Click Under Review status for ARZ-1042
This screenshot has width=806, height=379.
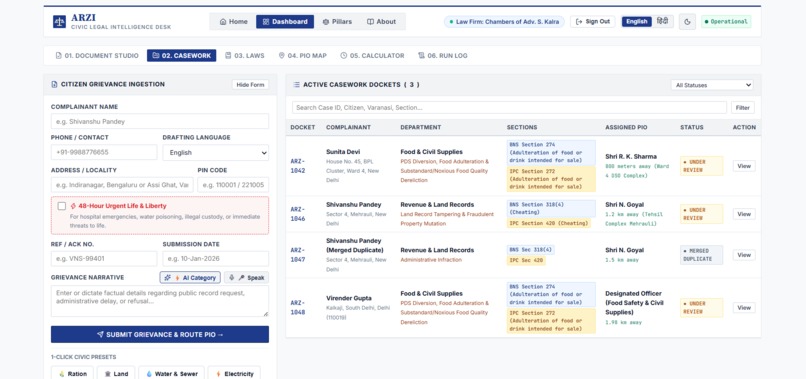701,166
